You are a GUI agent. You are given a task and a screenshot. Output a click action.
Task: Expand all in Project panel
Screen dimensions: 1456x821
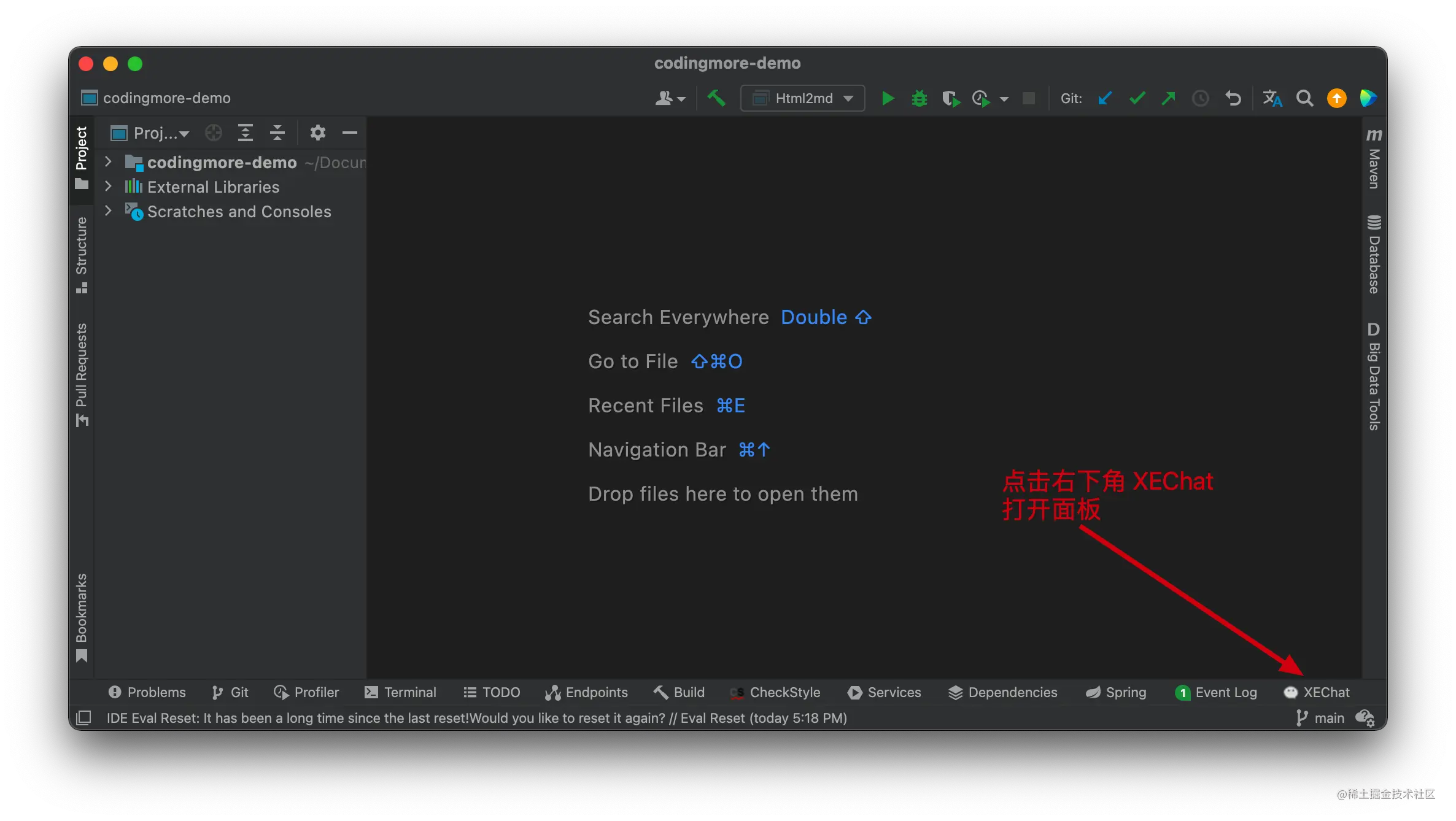(x=245, y=133)
